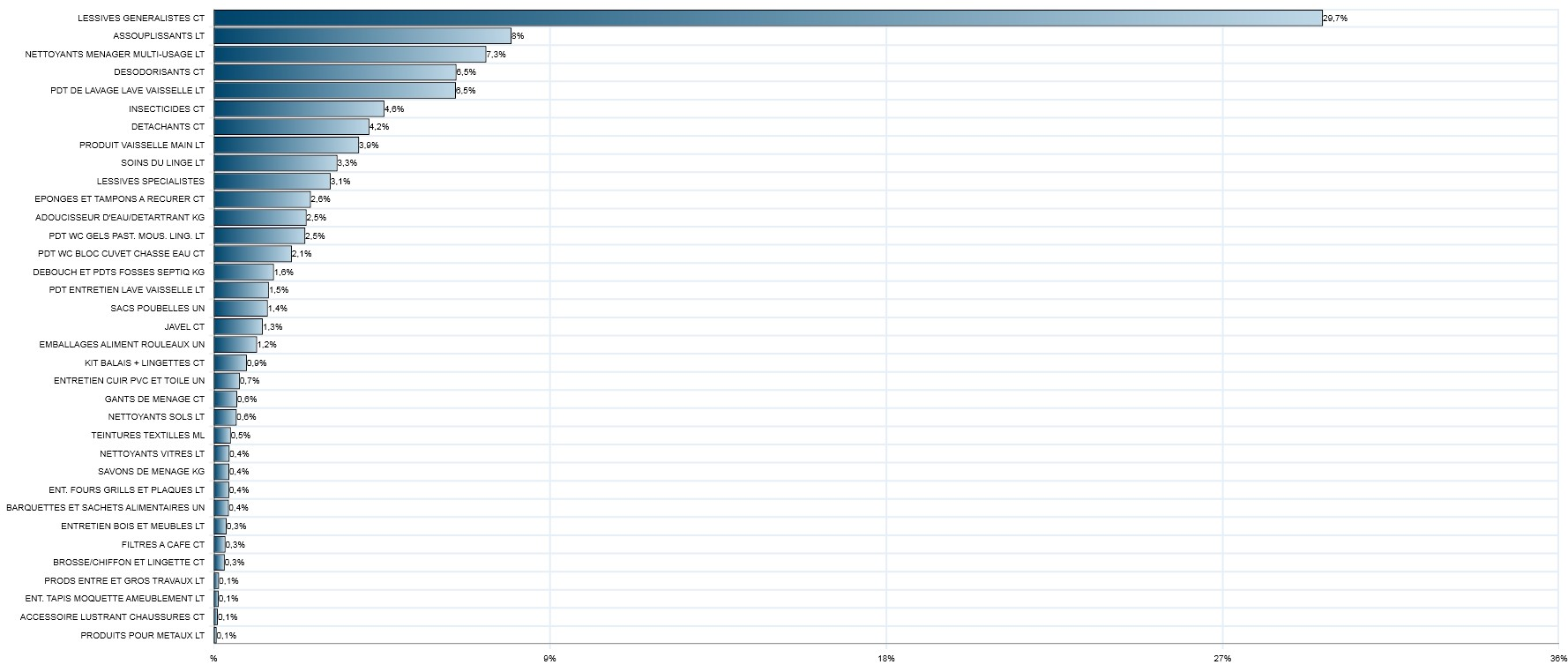Select the LESSIVES SPECIALISTES bar

272,181
